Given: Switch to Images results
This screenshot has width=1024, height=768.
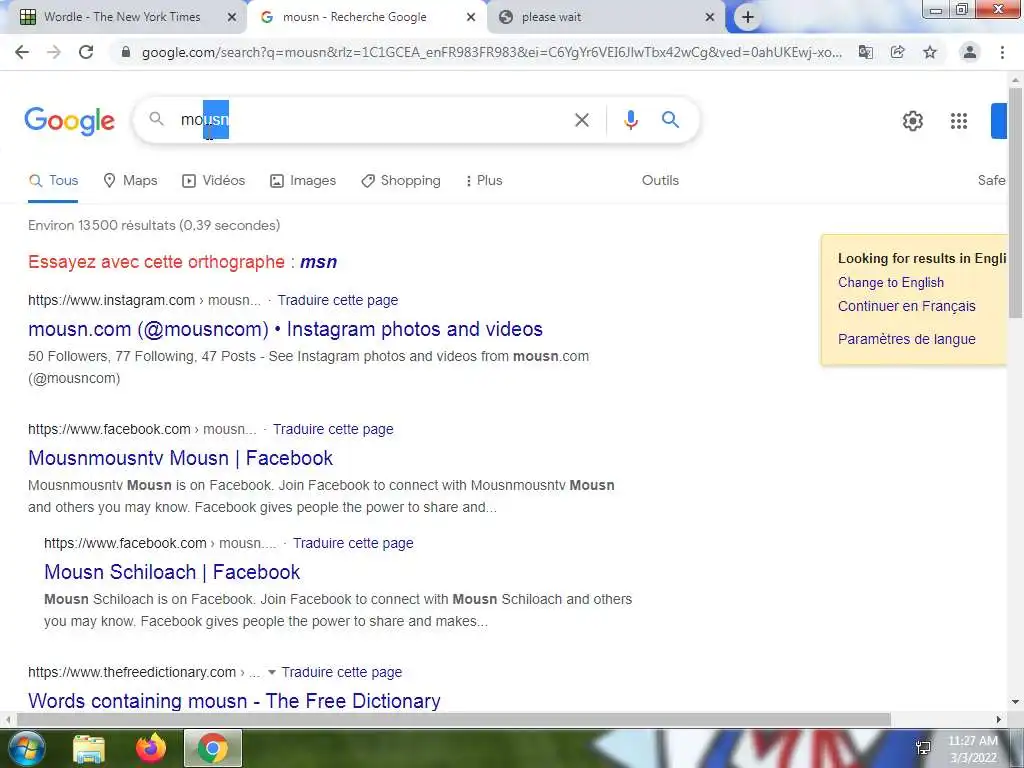Looking at the screenshot, I should pos(303,181).
